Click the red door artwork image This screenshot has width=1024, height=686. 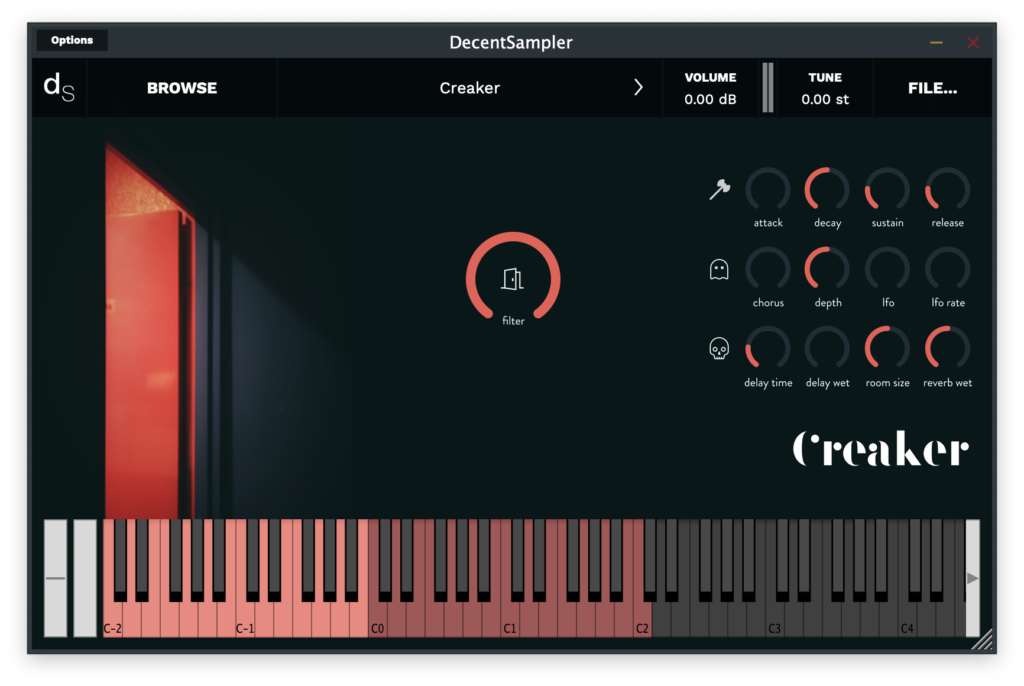[x=150, y=333]
